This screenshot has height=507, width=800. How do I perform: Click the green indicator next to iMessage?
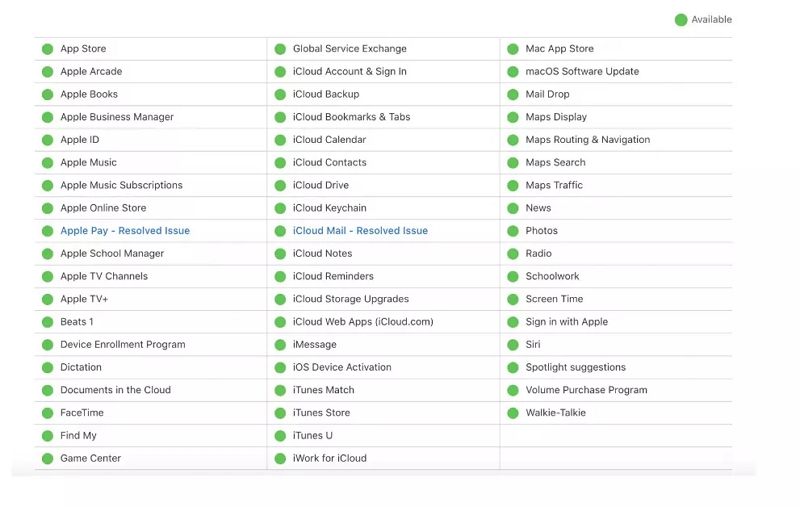coord(280,345)
